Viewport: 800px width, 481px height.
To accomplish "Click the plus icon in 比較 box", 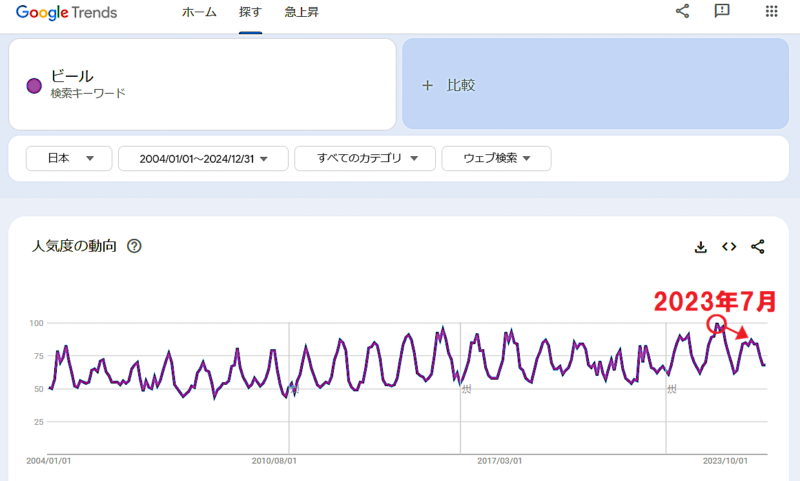I will (x=427, y=85).
